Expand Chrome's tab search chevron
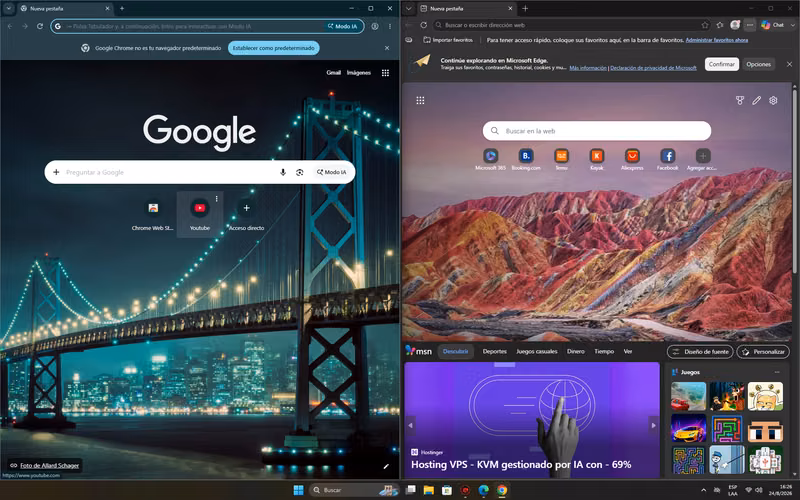Image resolution: width=800 pixels, height=500 pixels. coord(8,9)
